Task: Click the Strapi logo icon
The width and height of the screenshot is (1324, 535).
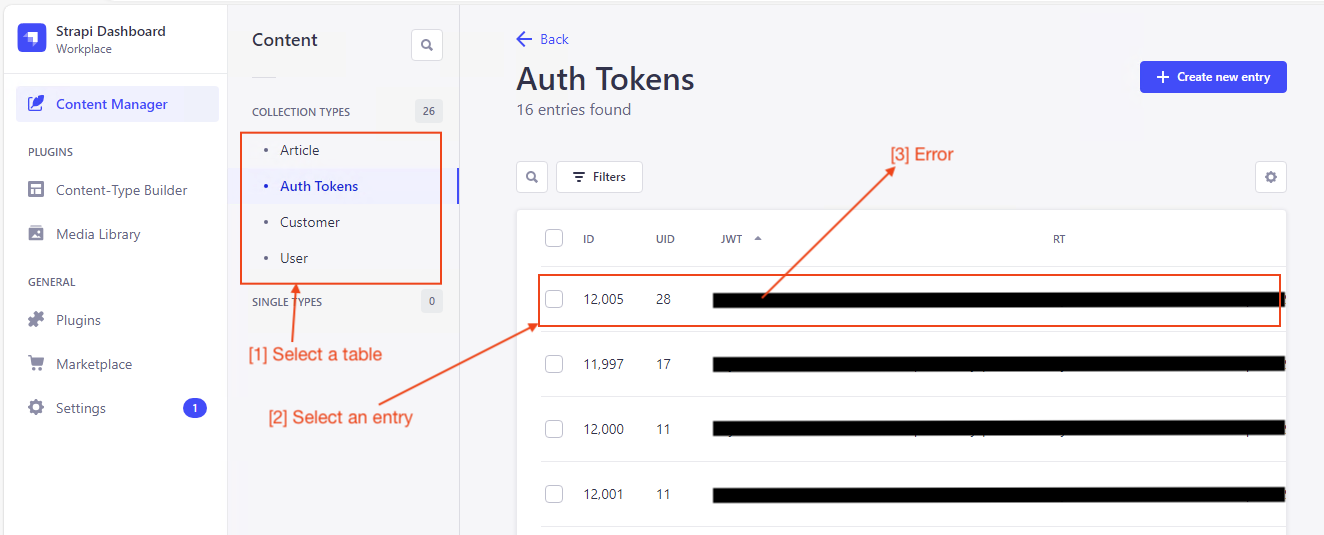Action: pos(32,38)
